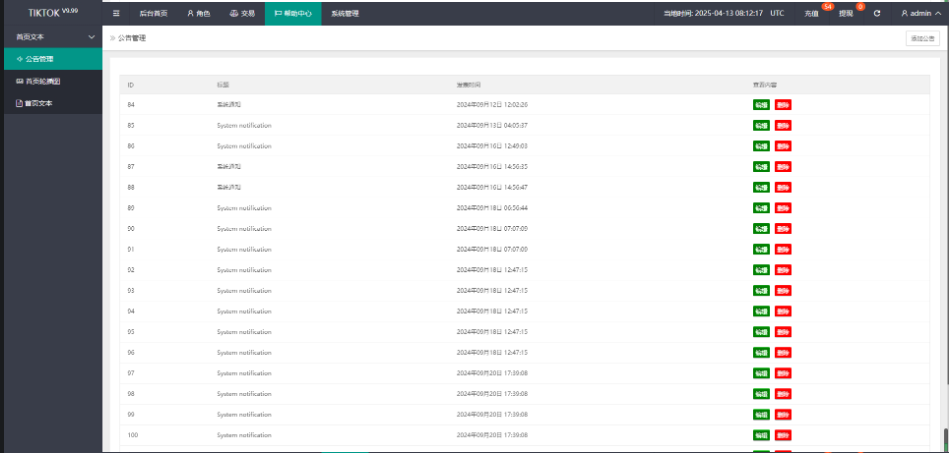The width and height of the screenshot is (949, 453).
Task: Edit announcement ID 93
Action: click(761, 291)
